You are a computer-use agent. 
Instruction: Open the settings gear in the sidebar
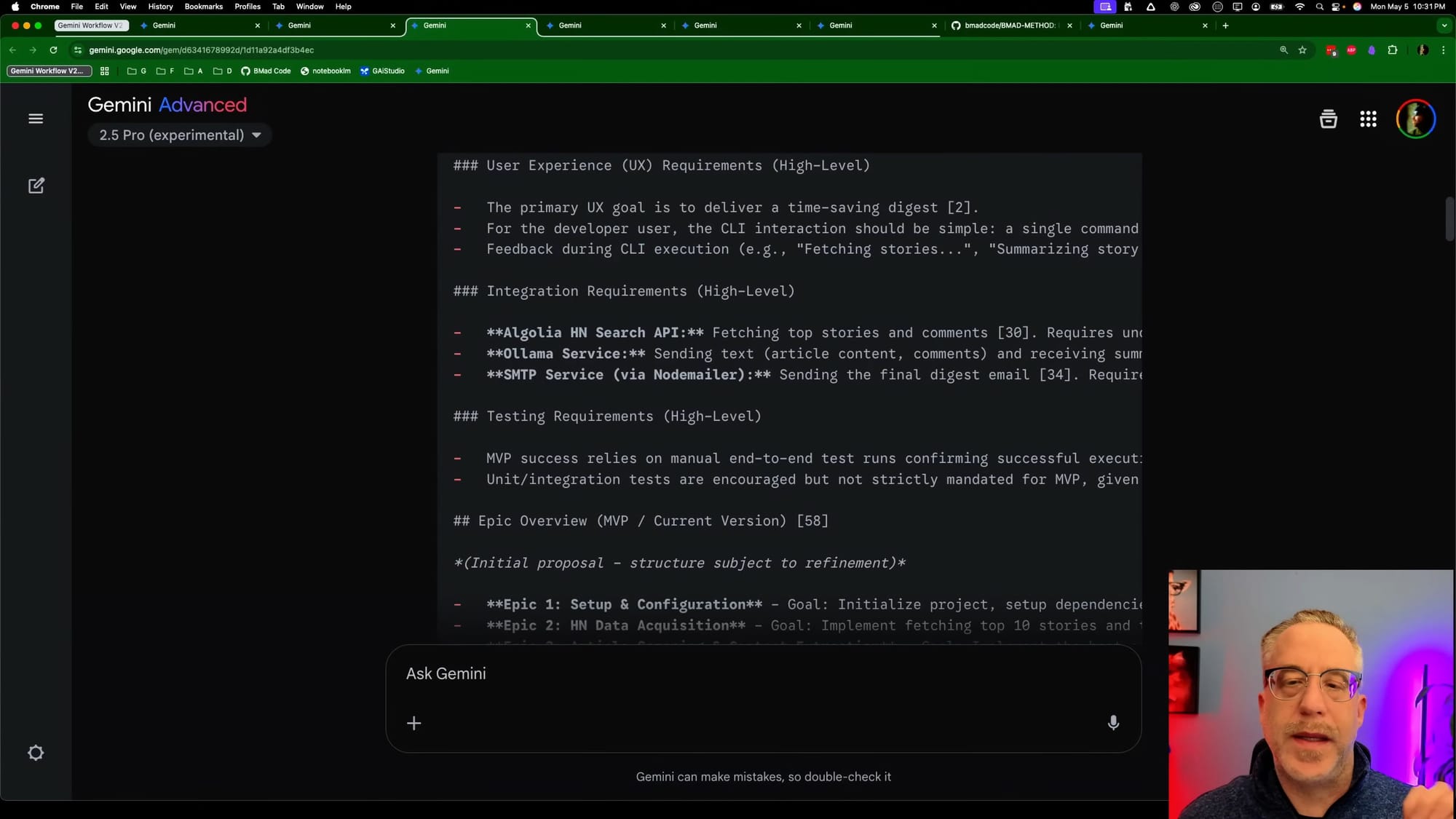[x=36, y=753]
